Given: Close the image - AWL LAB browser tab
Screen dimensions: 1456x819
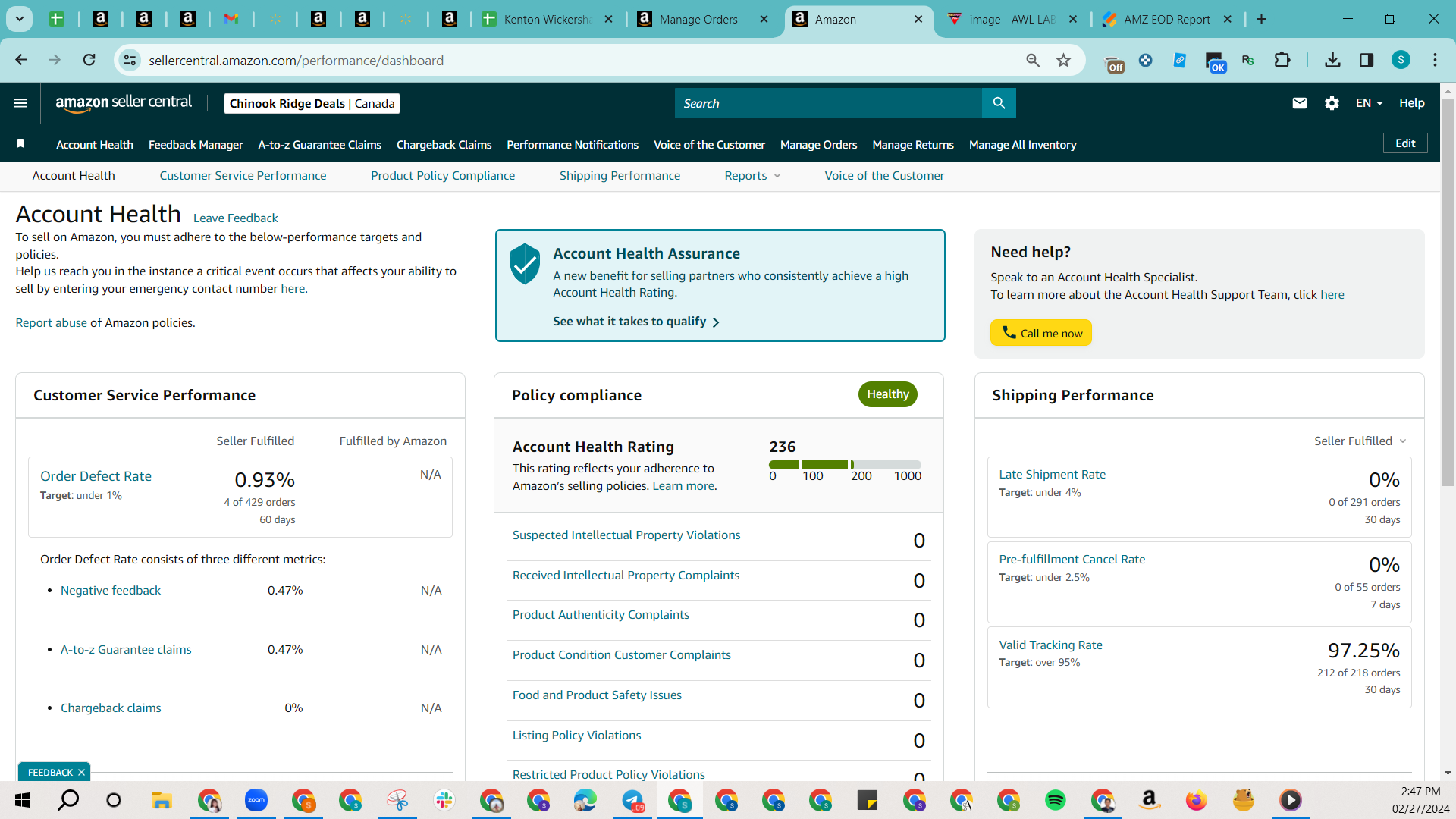Looking at the screenshot, I should 1072,19.
